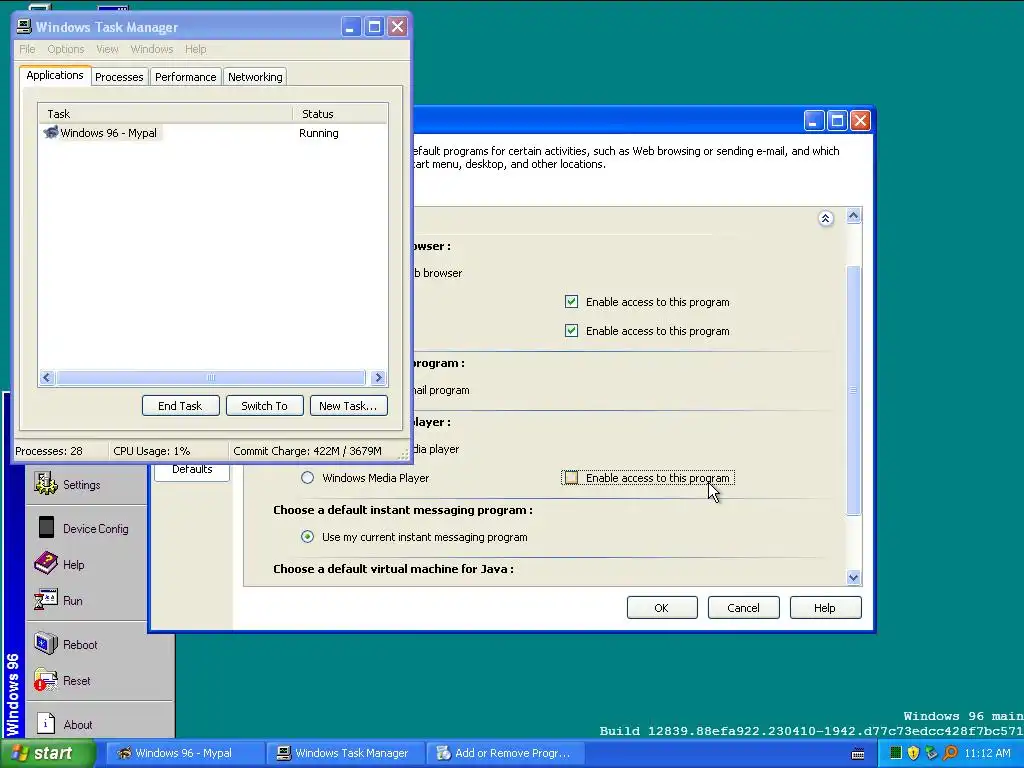
Task: Click the Start button
Action: [47, 753]
